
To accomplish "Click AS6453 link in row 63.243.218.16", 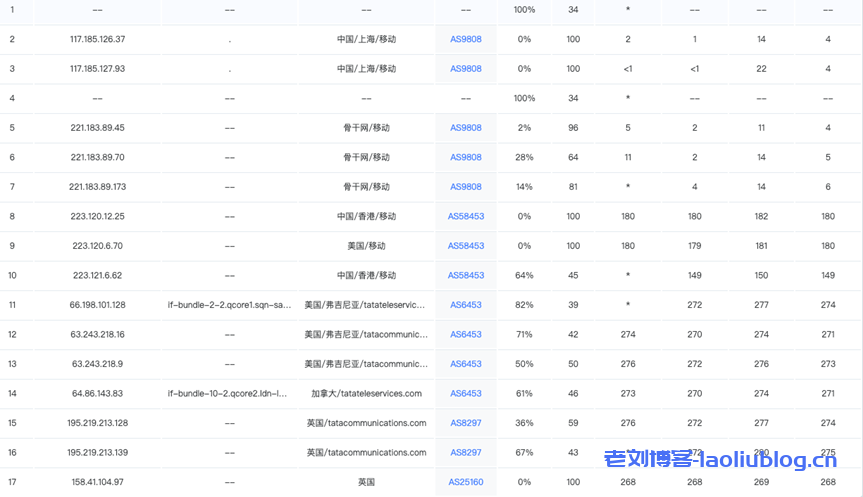I will tap(465, 335).
